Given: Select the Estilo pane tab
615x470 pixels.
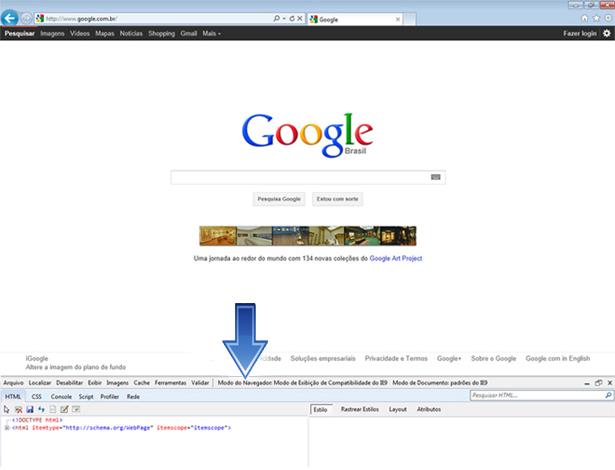Looking at the screenshot, I should pyautogui.click(x=320, y=410).
